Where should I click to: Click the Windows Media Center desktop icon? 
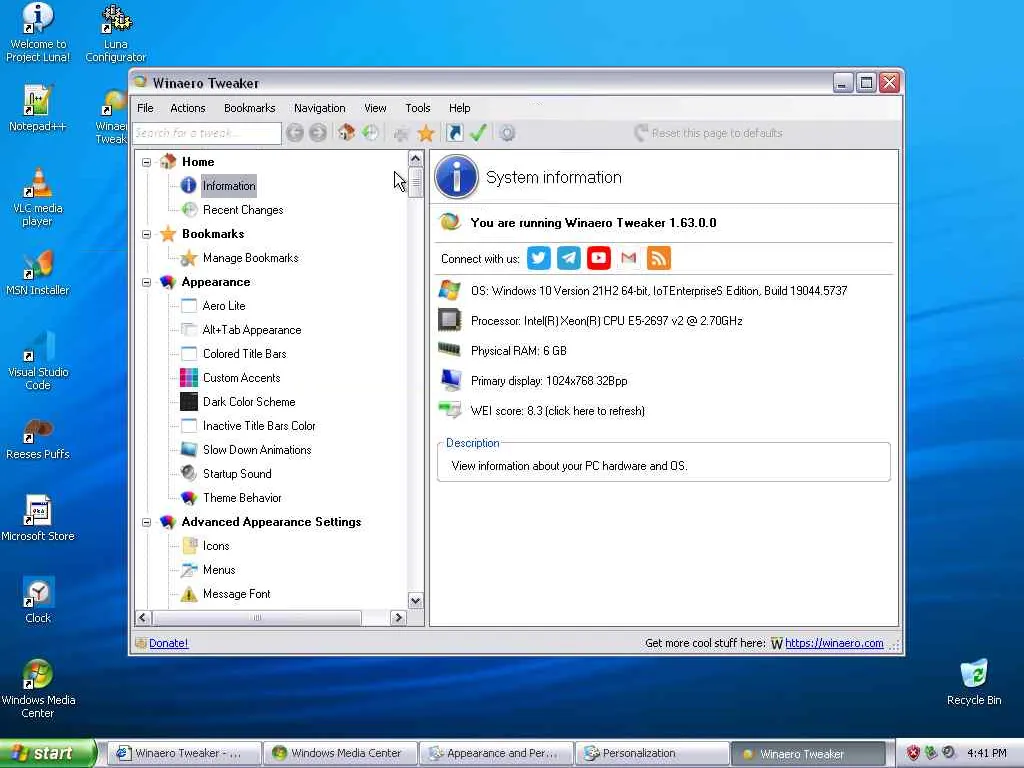(38, 689)
